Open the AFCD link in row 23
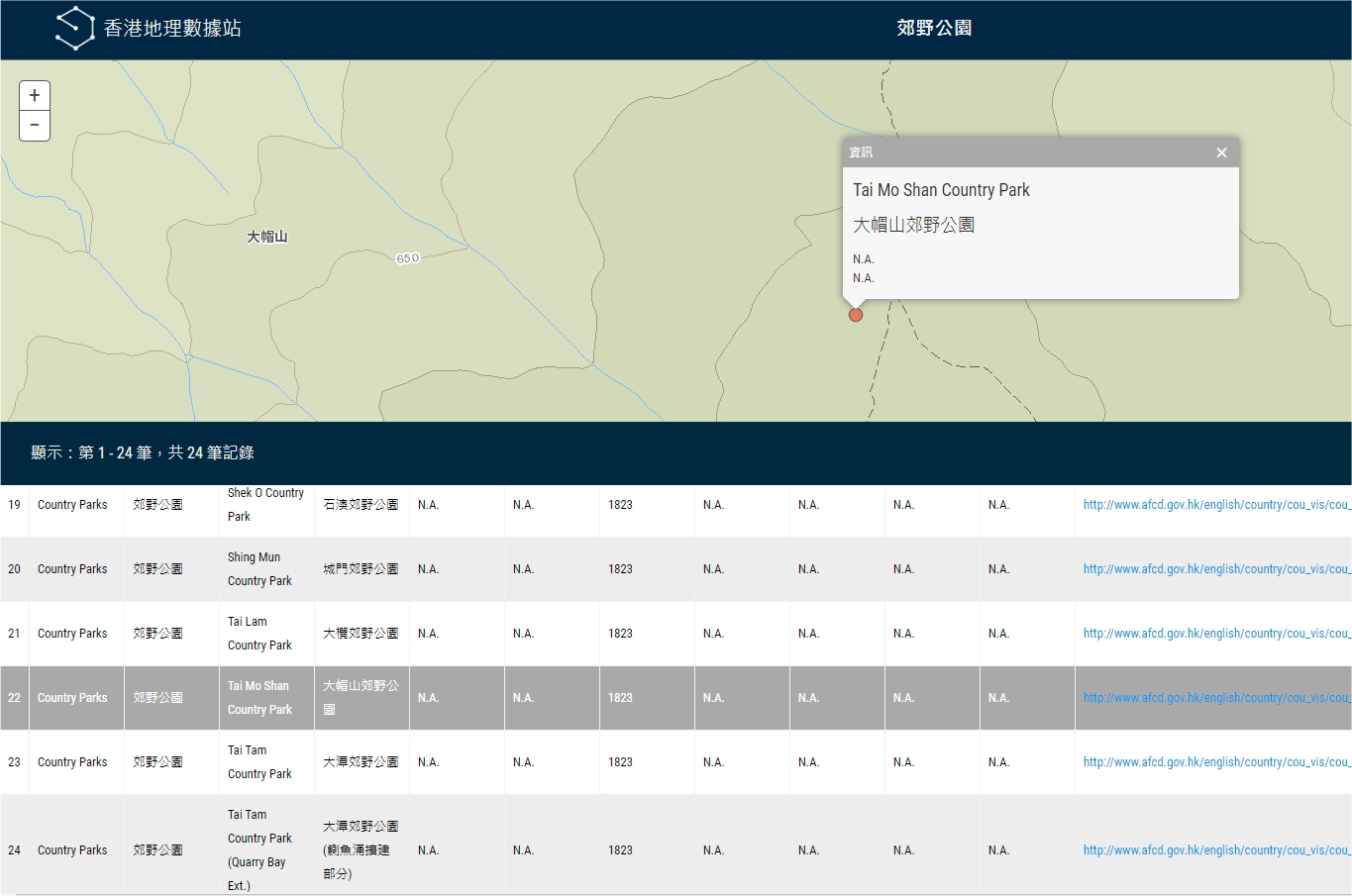This screenshot has width=1352, height=896. [1215, 762]
